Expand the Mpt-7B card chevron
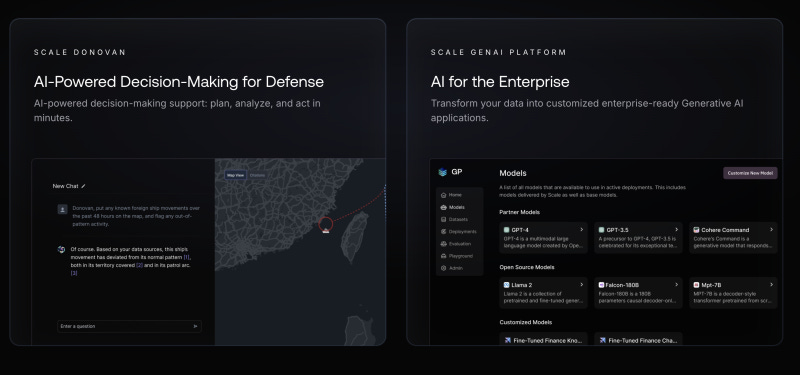This screenshot has height=375, width=800. tap(771, 285)
